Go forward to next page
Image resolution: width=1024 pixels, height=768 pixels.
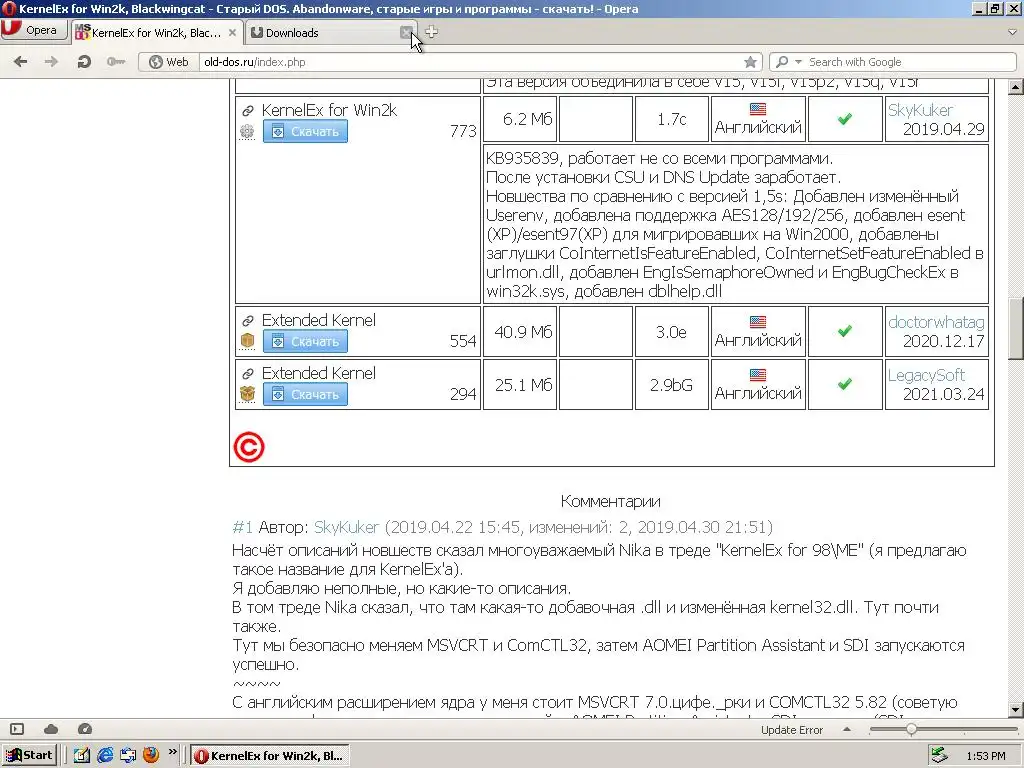click(x=51, y=62)
